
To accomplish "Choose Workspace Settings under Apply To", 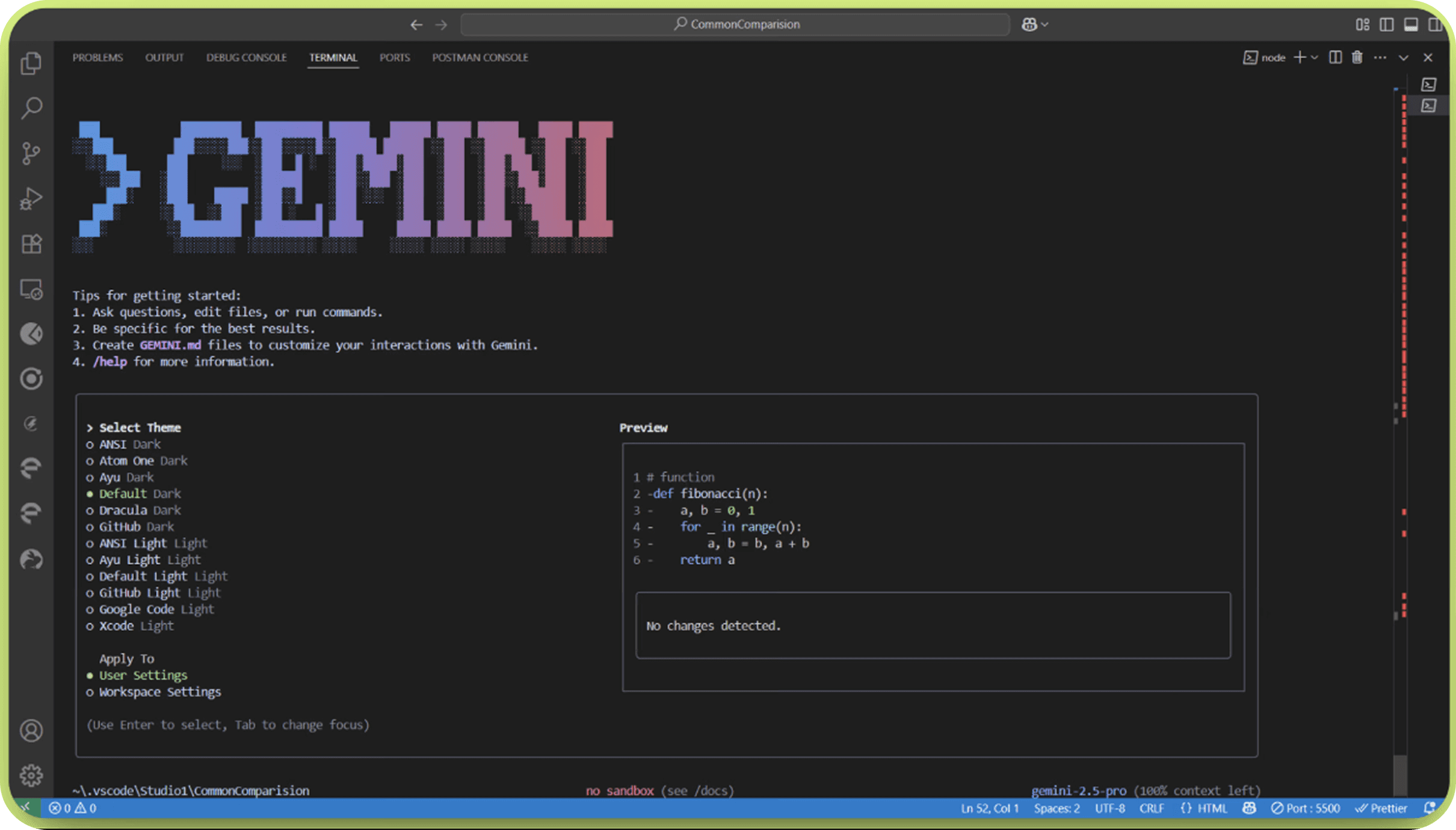I will coord(159,692).
